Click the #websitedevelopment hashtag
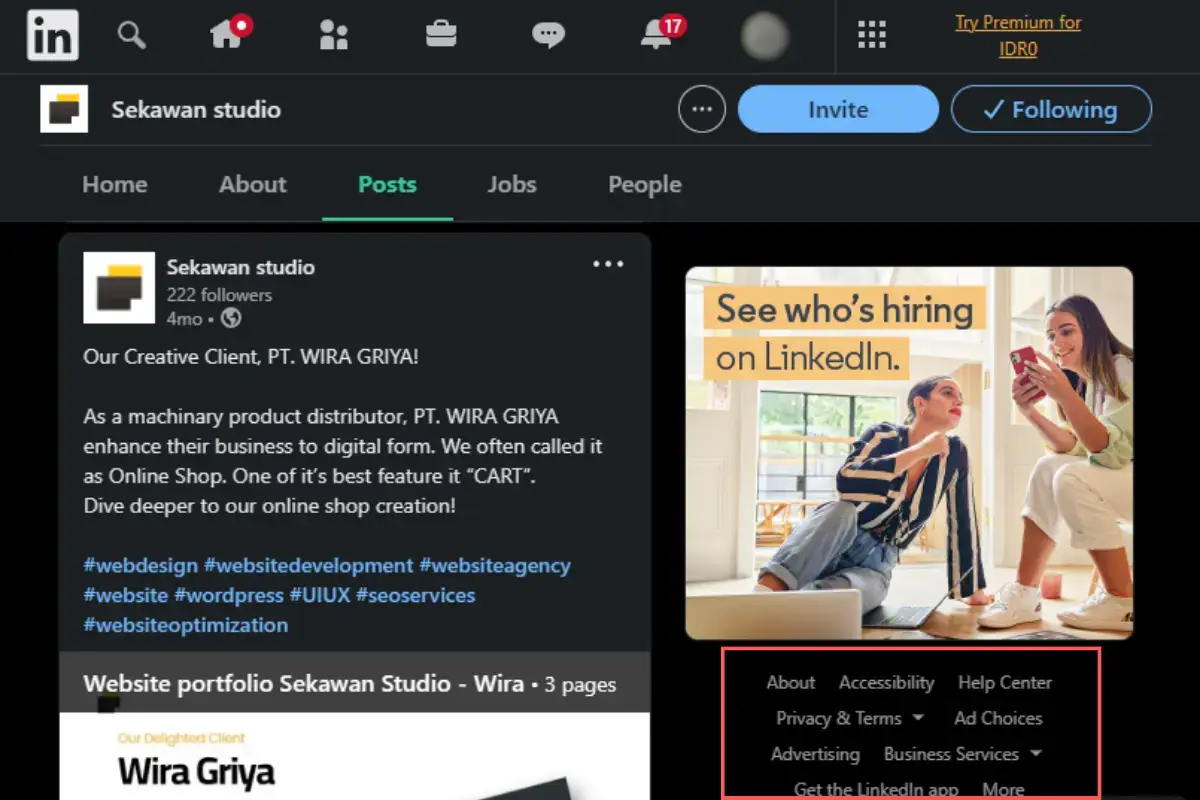The width and height of the screenshot is (1200, 800). point(308,565)
